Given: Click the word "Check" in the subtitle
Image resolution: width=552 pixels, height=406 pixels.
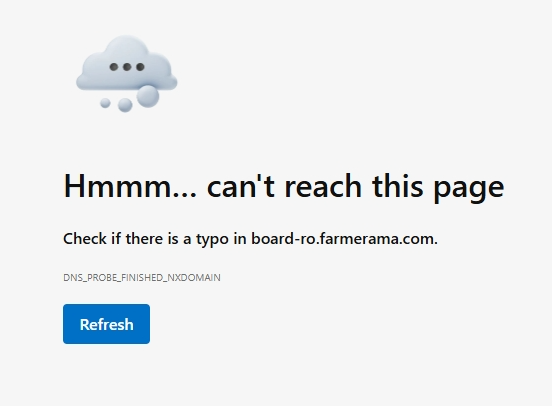Looking at the screenshot, I should click(x=85, y=238).
